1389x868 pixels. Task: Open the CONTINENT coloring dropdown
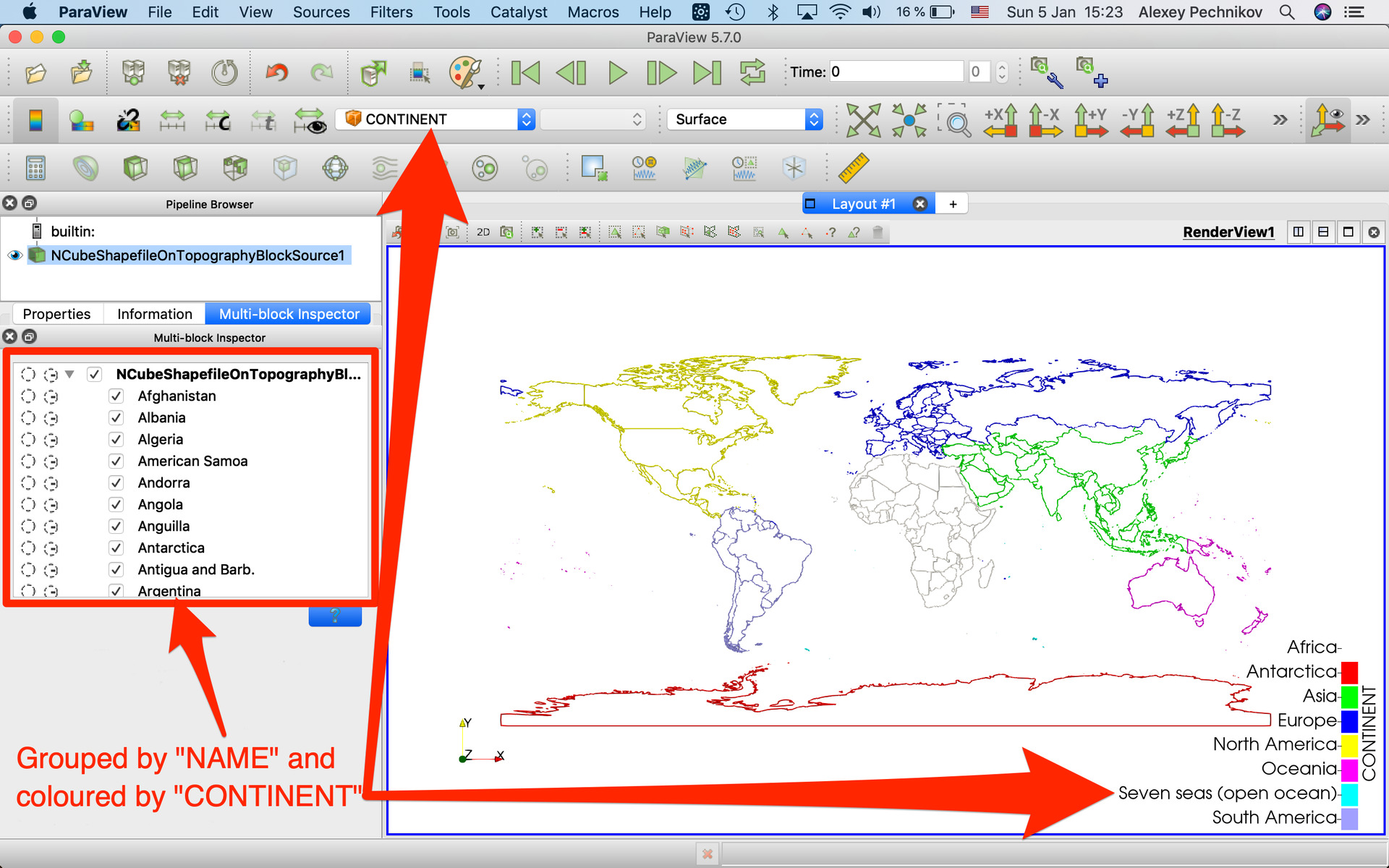coord(436,119)
